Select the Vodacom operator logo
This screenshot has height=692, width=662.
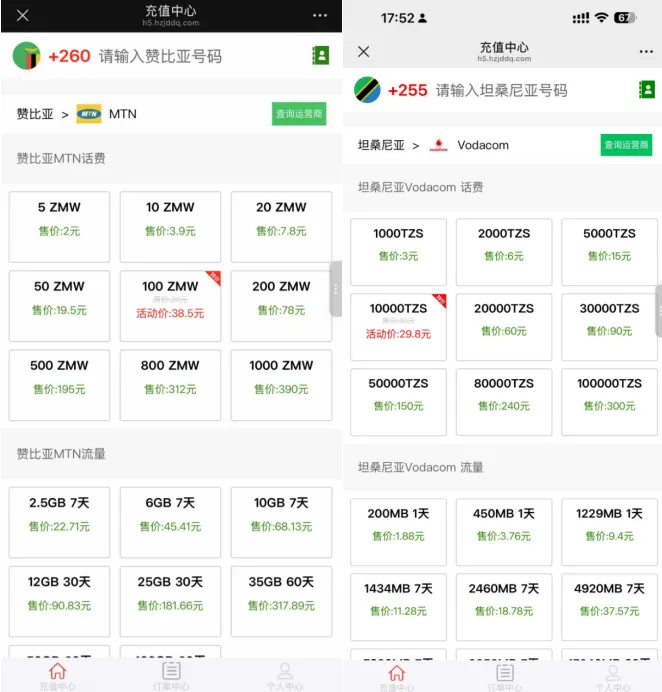point(438,145)
